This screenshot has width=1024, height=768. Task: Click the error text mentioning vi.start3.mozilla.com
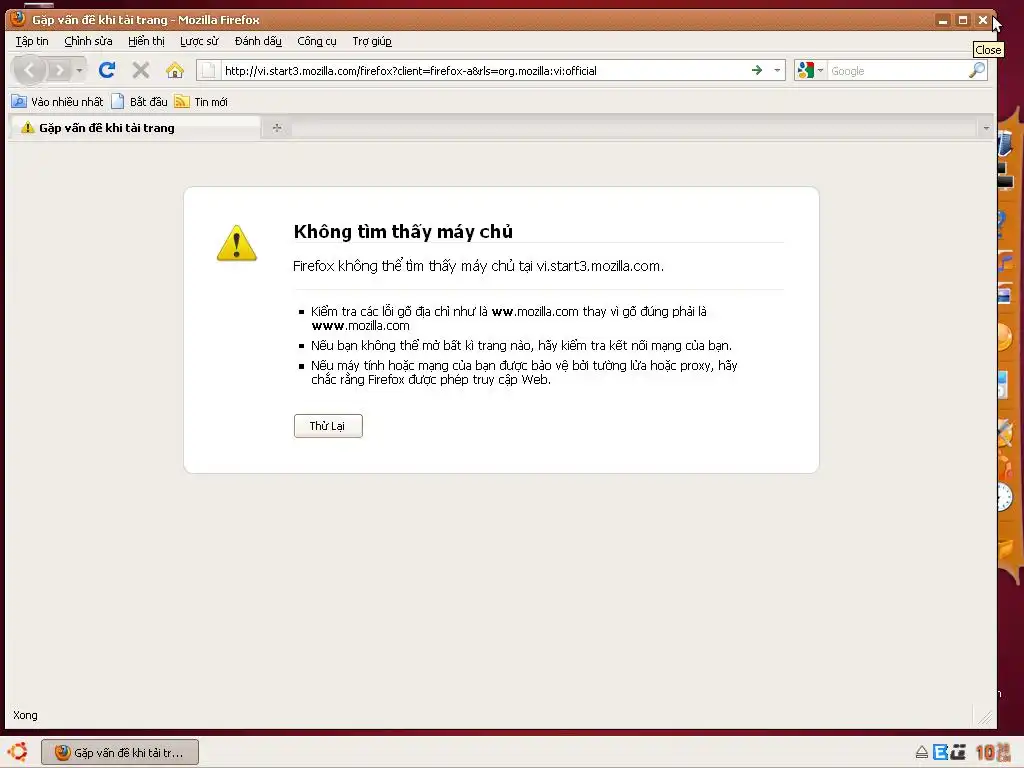coord(478,266)
